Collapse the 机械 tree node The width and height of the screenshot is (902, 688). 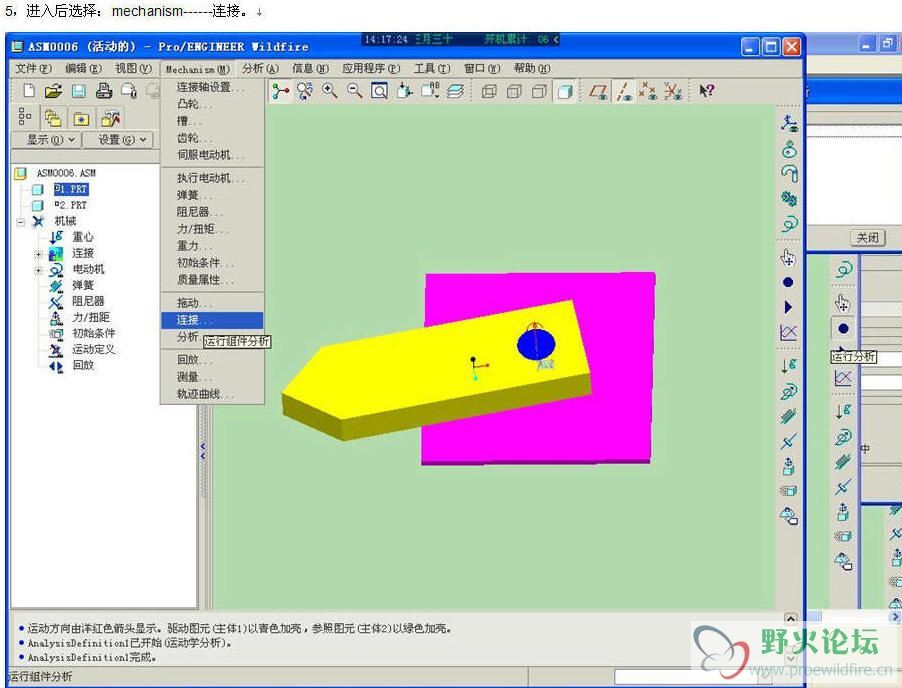tap(21, 221)
